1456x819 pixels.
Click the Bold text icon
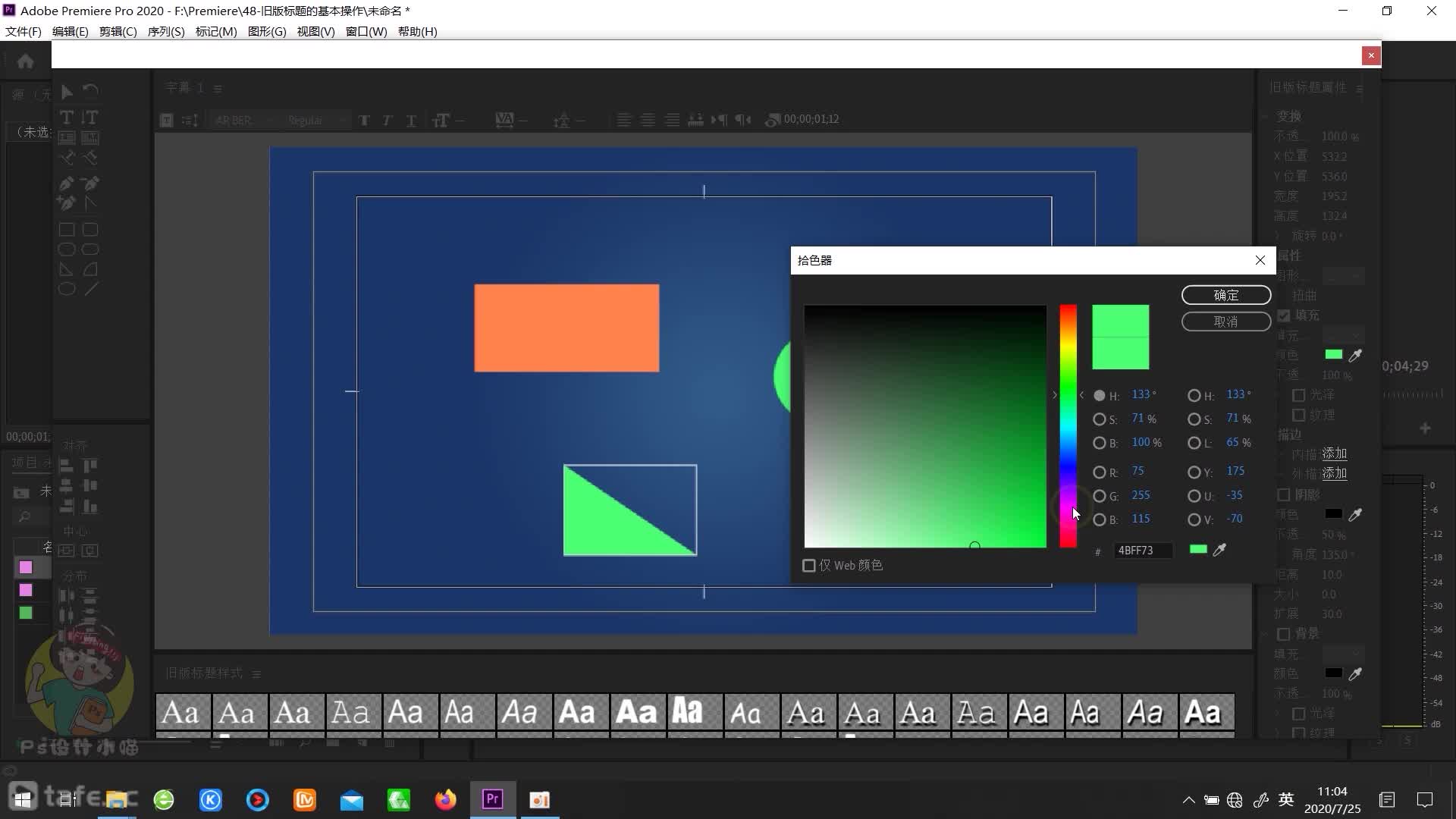coord(365,120)
